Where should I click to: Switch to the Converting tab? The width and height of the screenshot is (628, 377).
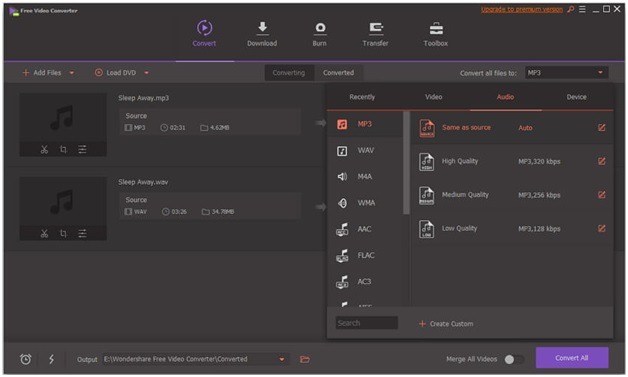(x=289, y=73)
